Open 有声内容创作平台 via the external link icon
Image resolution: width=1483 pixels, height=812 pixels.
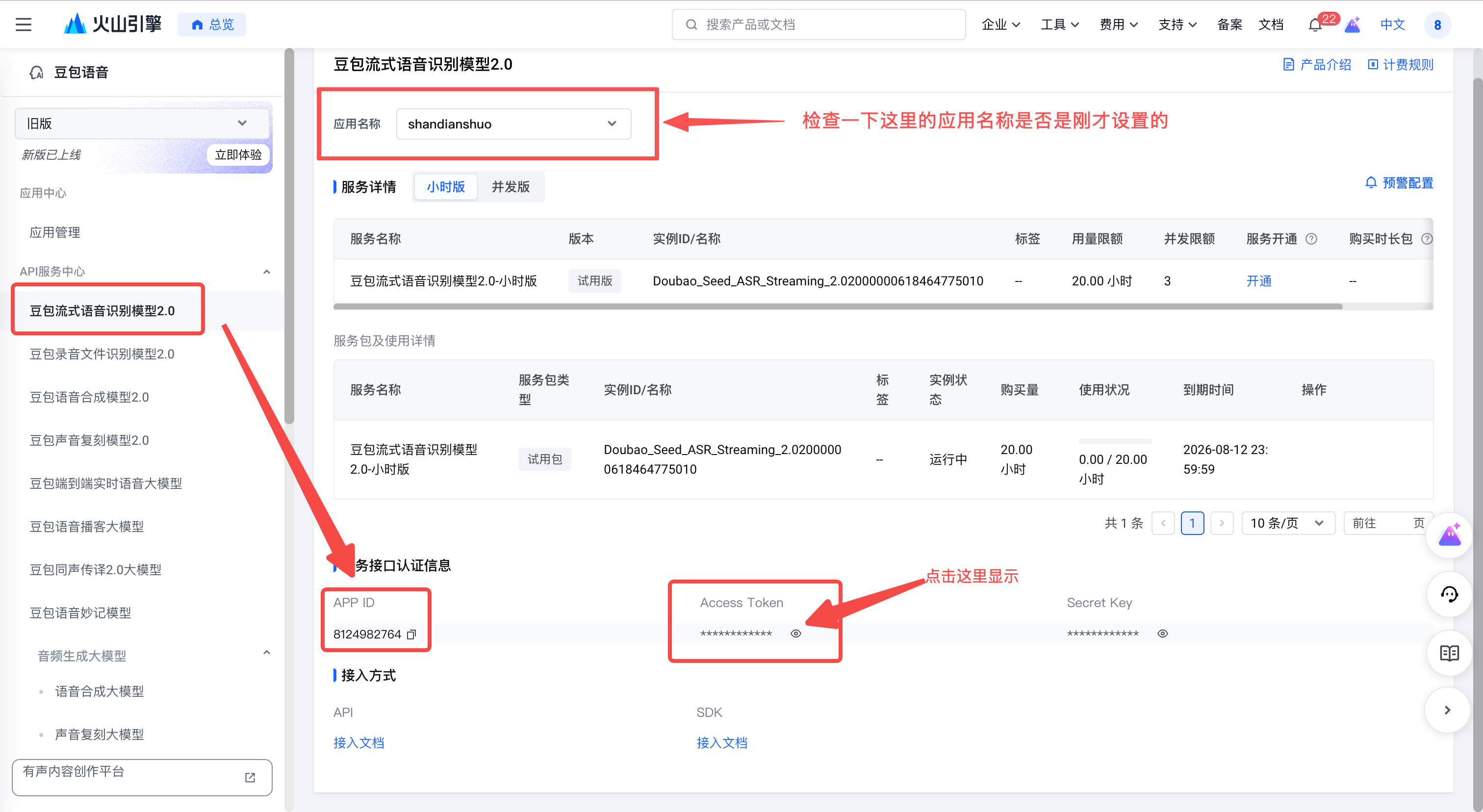(x=250, y=777)
